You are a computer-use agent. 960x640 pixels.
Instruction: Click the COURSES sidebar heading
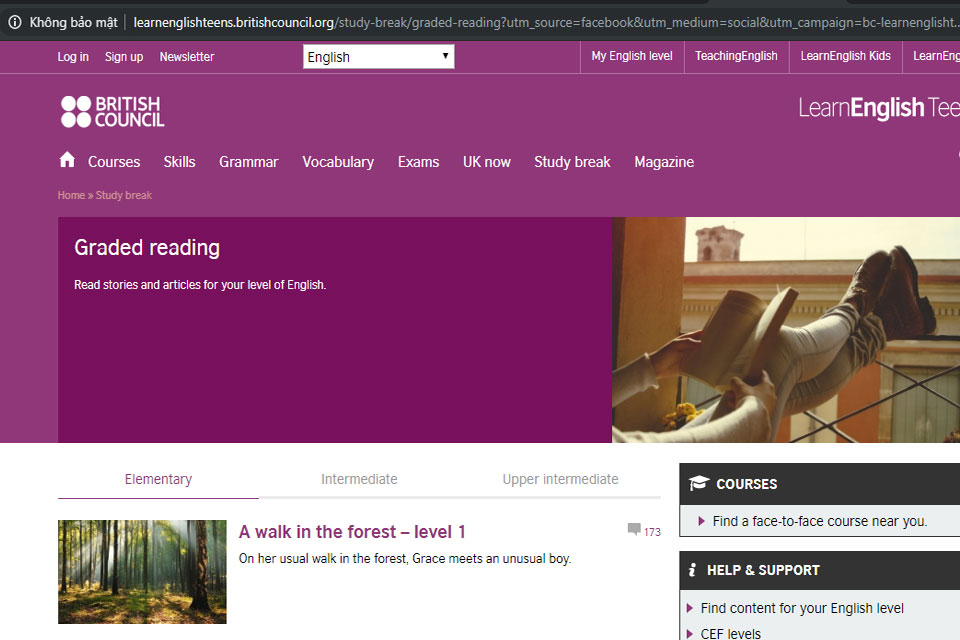746,484
